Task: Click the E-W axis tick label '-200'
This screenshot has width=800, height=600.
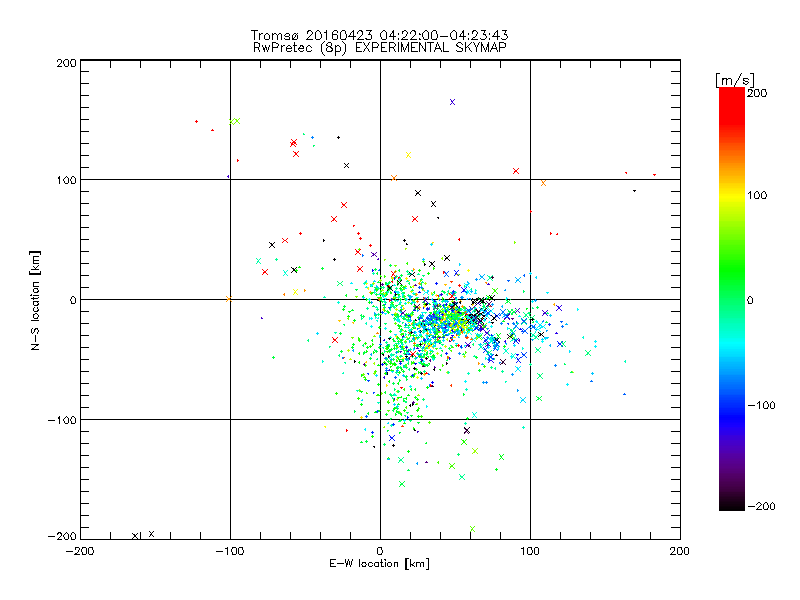Action: point(80,551)
